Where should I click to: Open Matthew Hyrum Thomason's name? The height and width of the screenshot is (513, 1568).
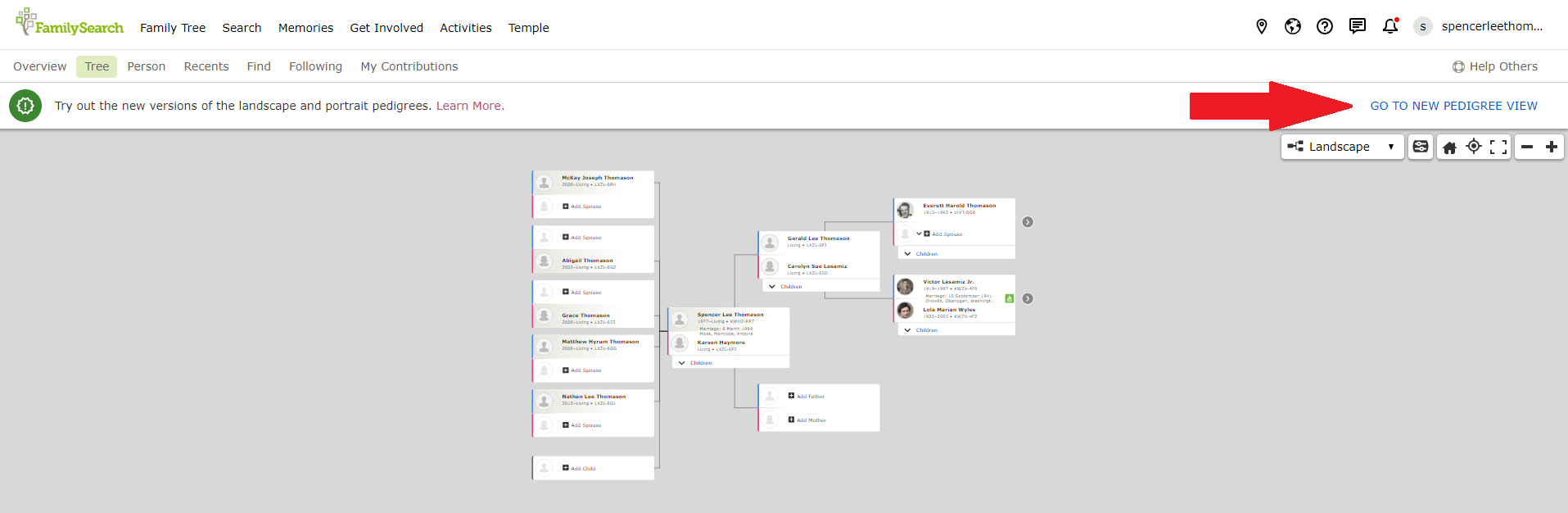pyautogui.click(x=600, y=342)
